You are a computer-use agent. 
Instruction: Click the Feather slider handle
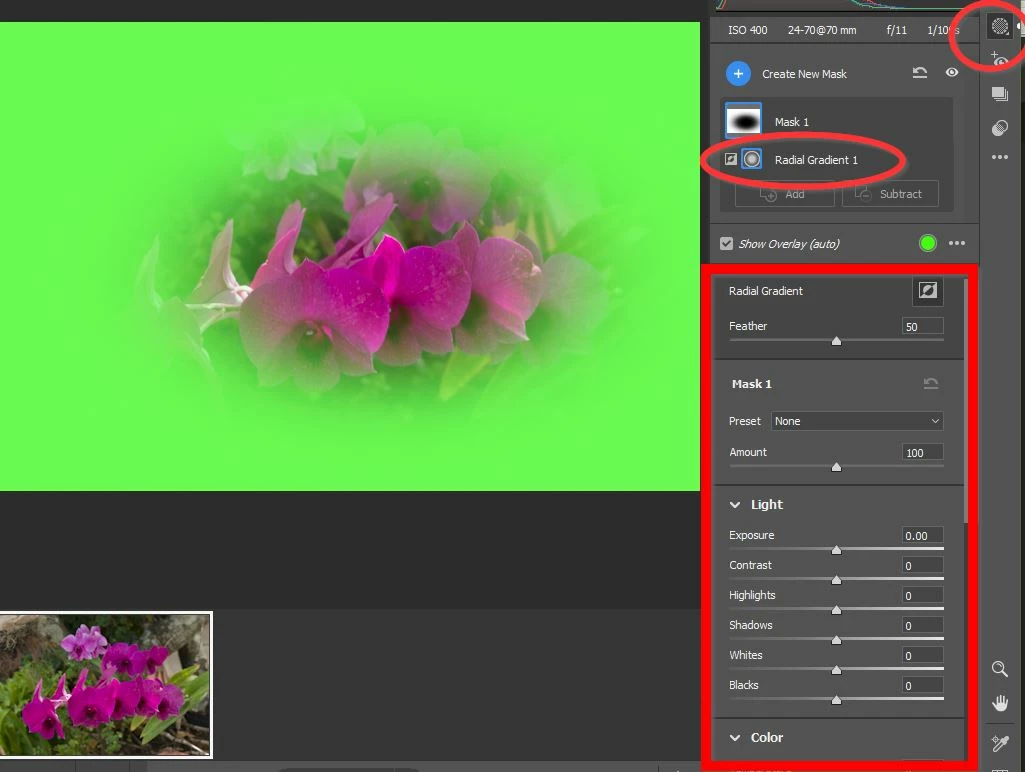pyautogui.click(x=836, y=341)
